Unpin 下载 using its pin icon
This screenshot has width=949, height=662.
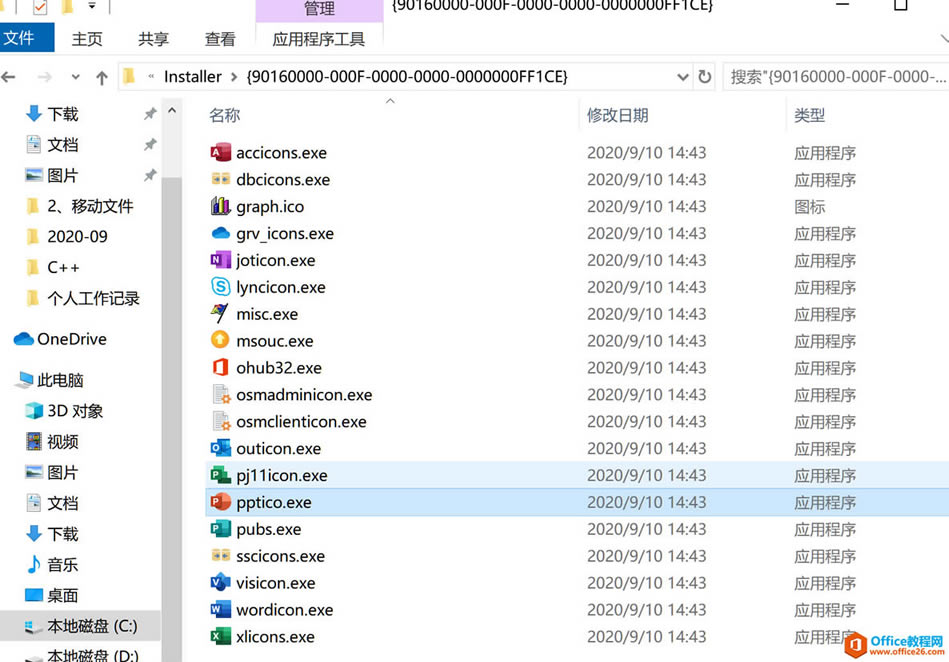[x=150, y=113]
